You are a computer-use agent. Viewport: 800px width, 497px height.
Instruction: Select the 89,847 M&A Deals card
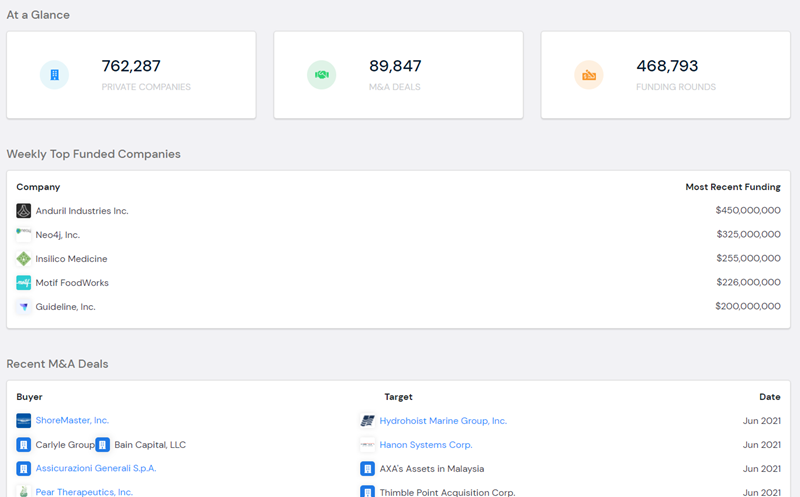(x=398, y=75)
